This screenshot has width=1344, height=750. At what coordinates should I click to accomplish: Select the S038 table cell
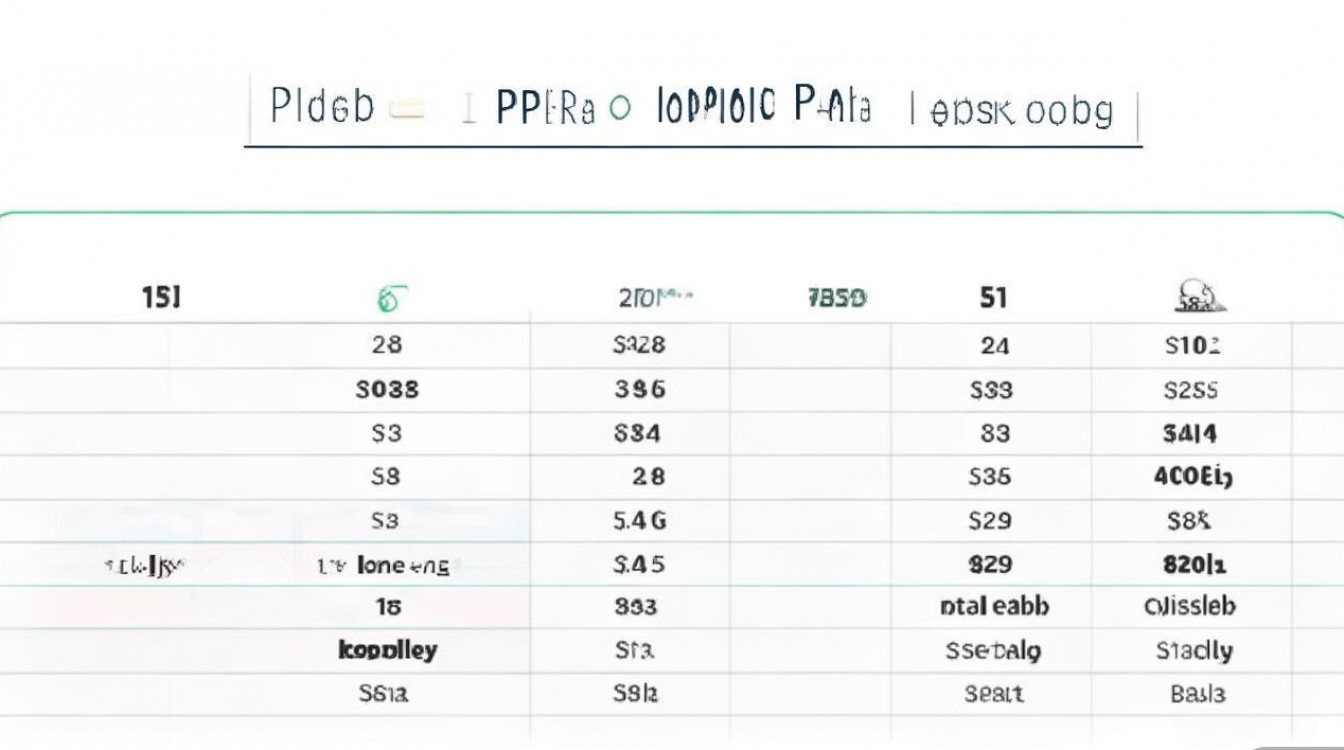(x=387, y=390)
